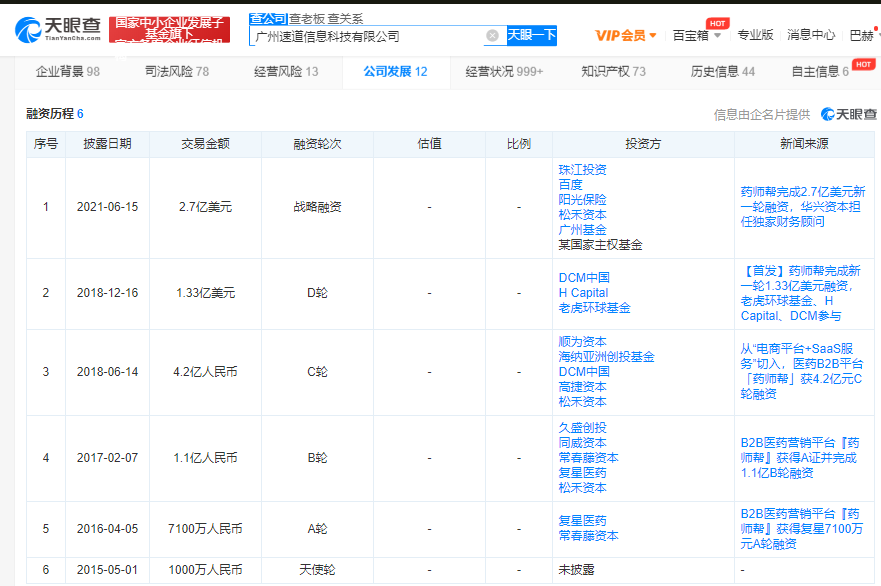Open 专业版 link
Image resolution: width=881 pixels, height=586 pixels.
point(755,35)
